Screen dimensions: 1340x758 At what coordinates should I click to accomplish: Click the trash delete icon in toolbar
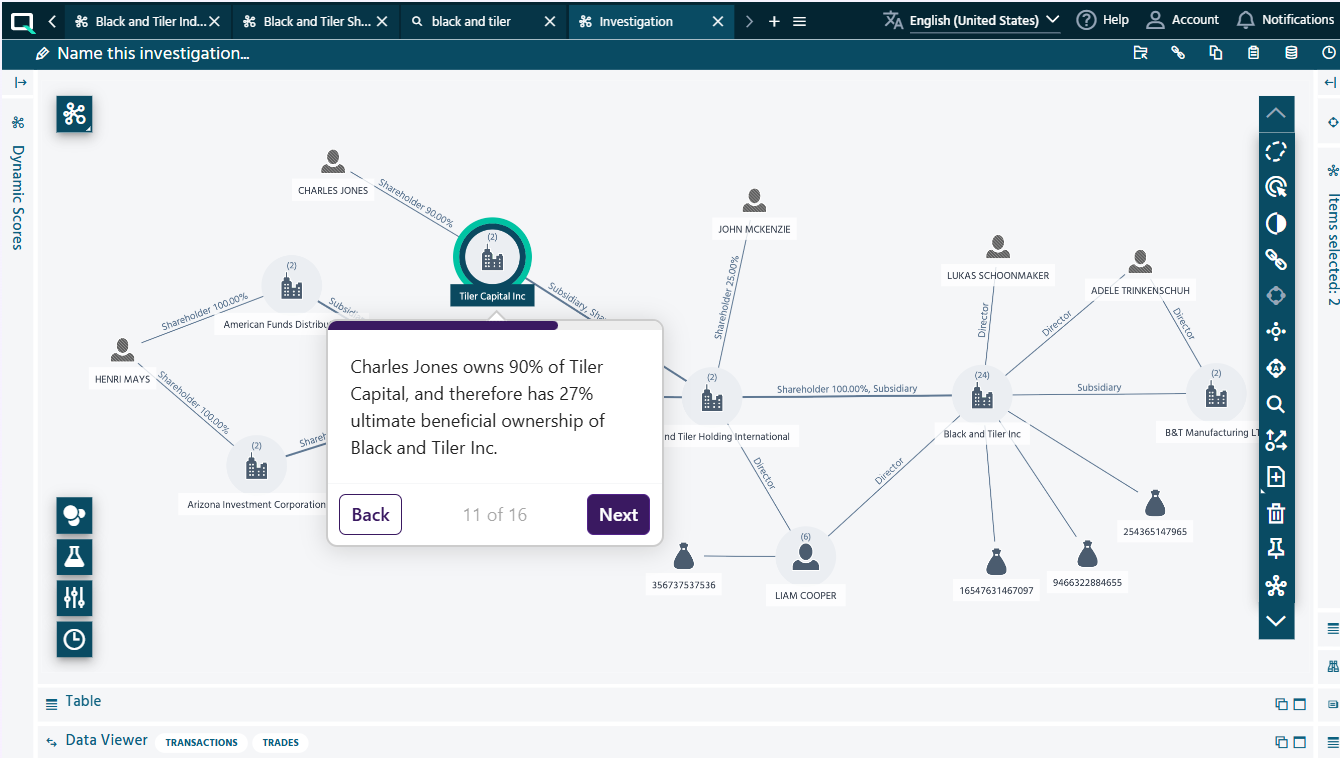click(1276, 514)
